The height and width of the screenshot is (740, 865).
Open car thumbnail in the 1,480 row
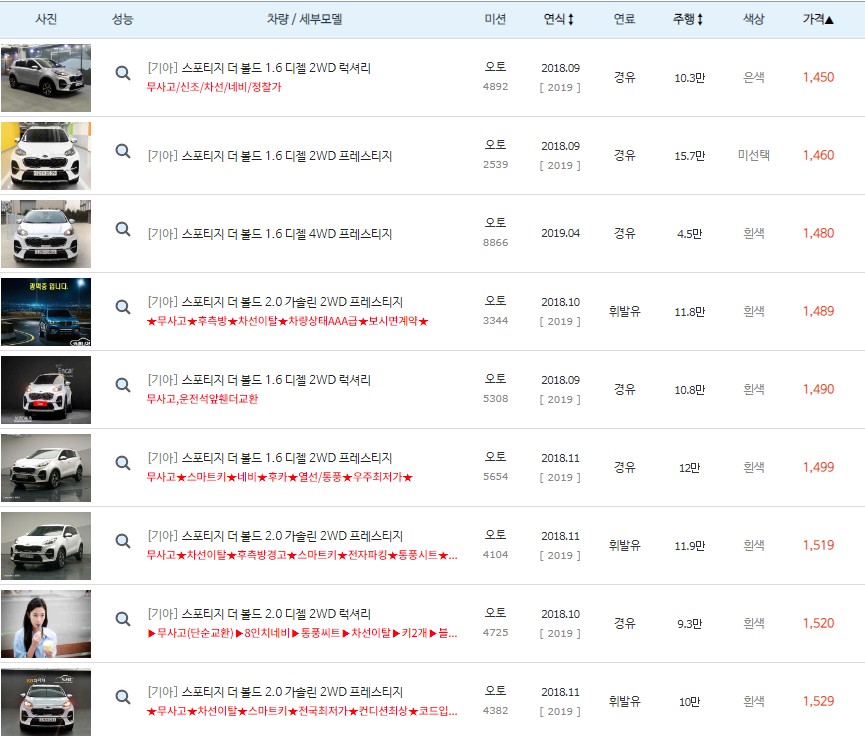tap(46, 234)
